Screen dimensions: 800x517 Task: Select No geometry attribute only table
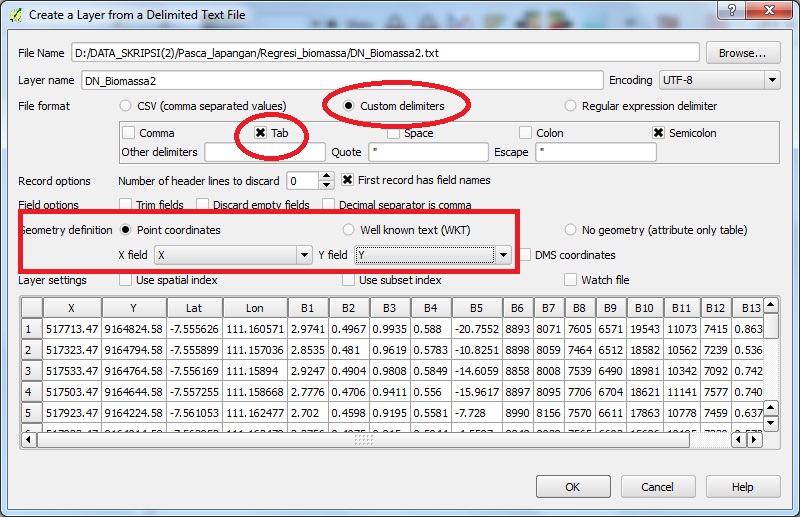[570, 230]
